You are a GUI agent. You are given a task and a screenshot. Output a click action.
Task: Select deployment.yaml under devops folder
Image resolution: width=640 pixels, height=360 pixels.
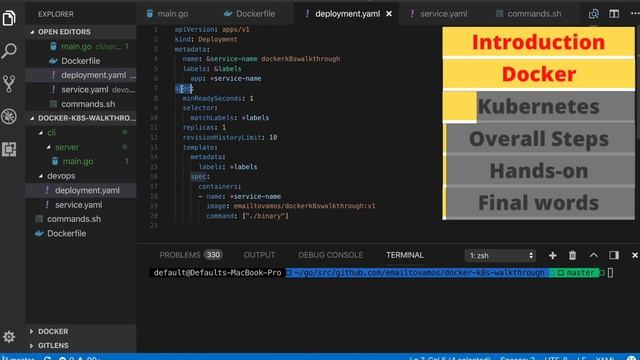[81, 190]
